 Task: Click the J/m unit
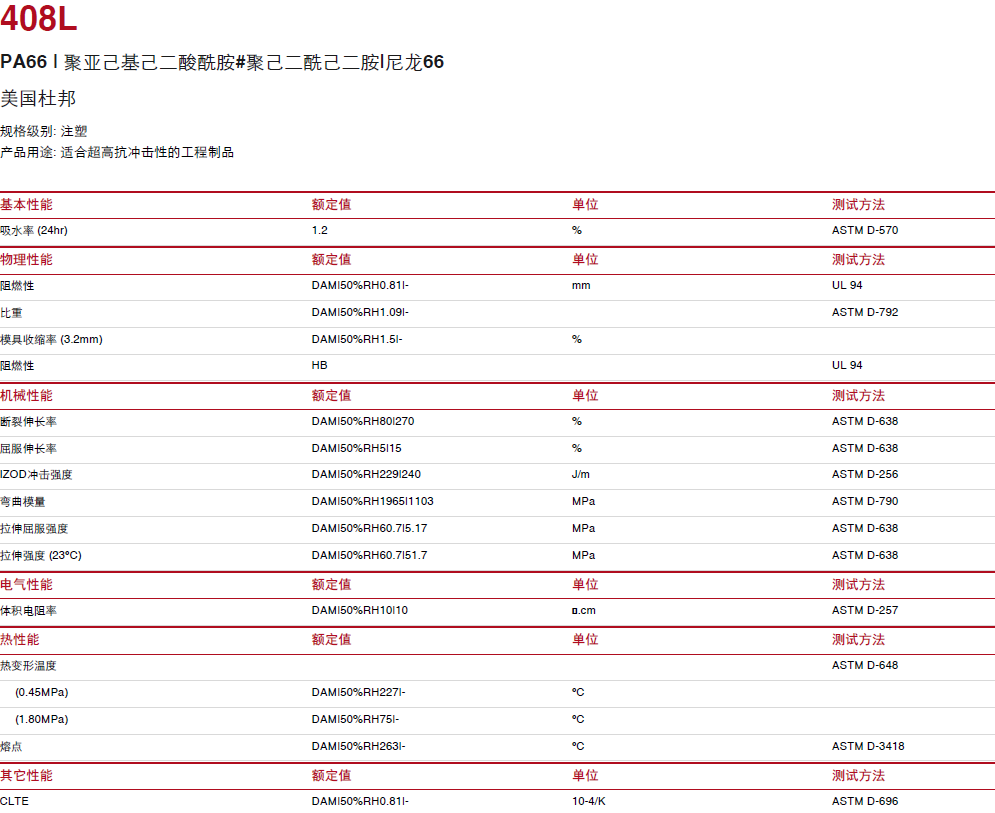pos(581,475)
